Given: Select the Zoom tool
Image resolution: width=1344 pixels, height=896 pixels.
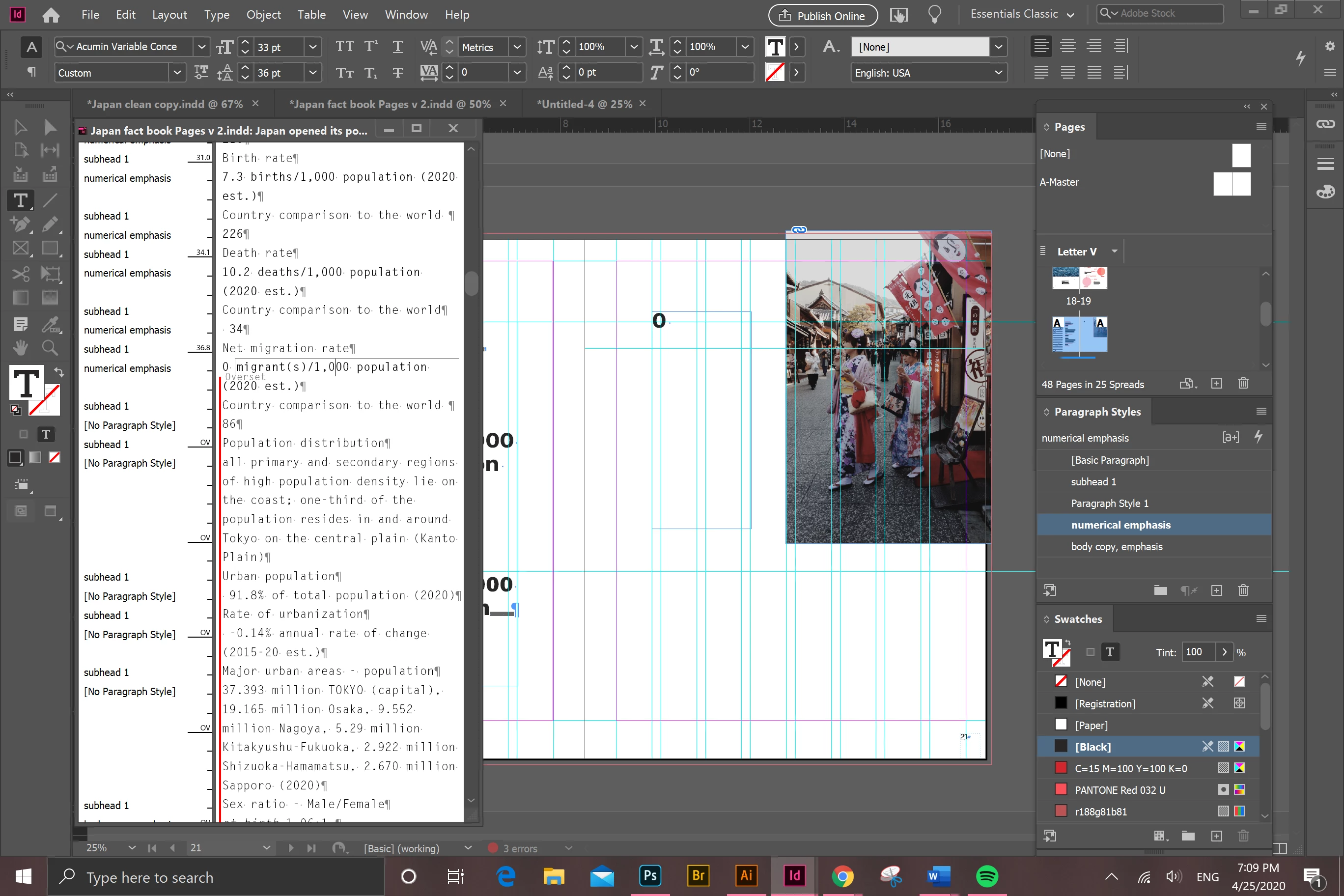Looking at the screenshot, I should [50, 347].
